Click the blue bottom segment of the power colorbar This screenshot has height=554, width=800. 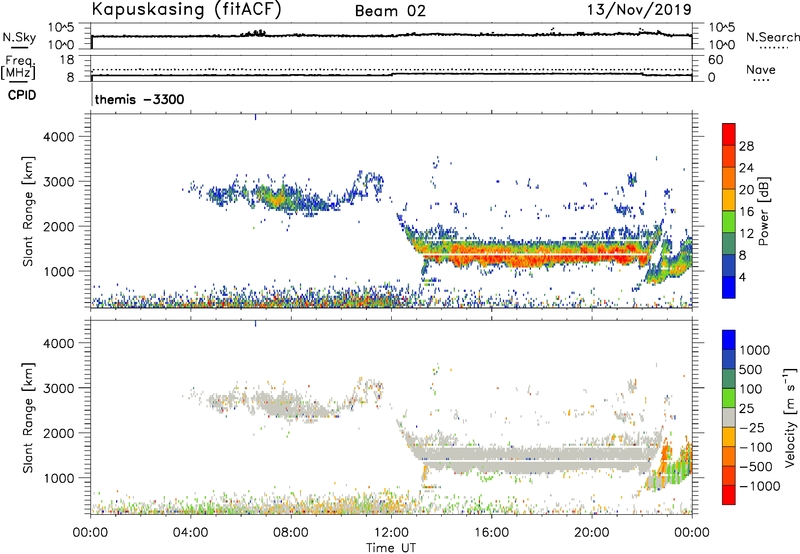point(729,287)
